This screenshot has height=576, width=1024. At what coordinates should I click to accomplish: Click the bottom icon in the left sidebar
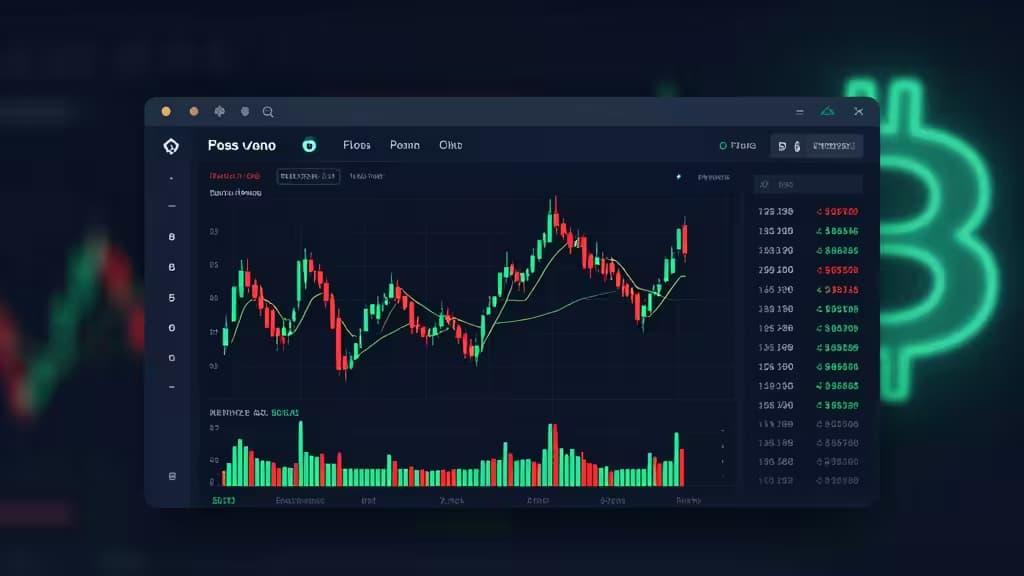point(172,476)
